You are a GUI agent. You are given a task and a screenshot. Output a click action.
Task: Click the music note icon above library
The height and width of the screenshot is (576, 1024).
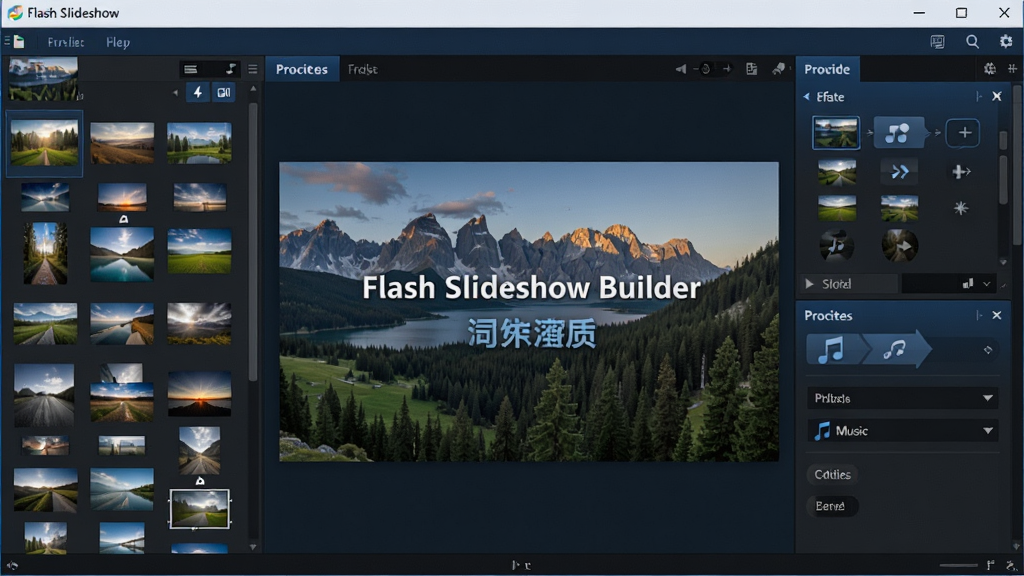(x=230, y=69)
